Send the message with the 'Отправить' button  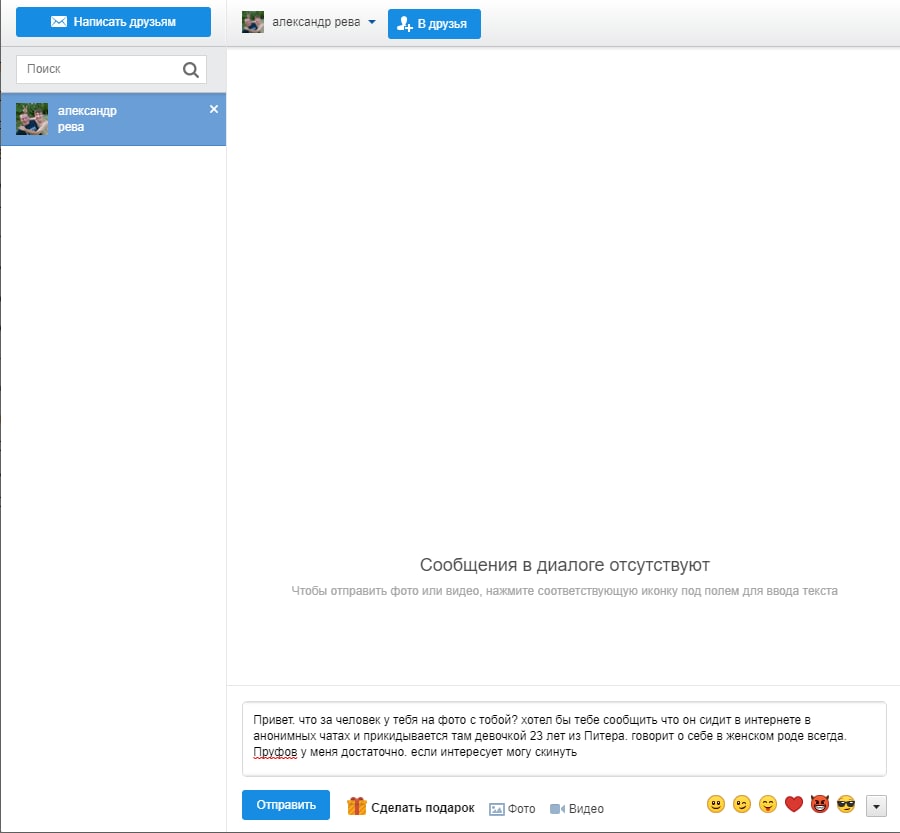[x=286, y=805]
